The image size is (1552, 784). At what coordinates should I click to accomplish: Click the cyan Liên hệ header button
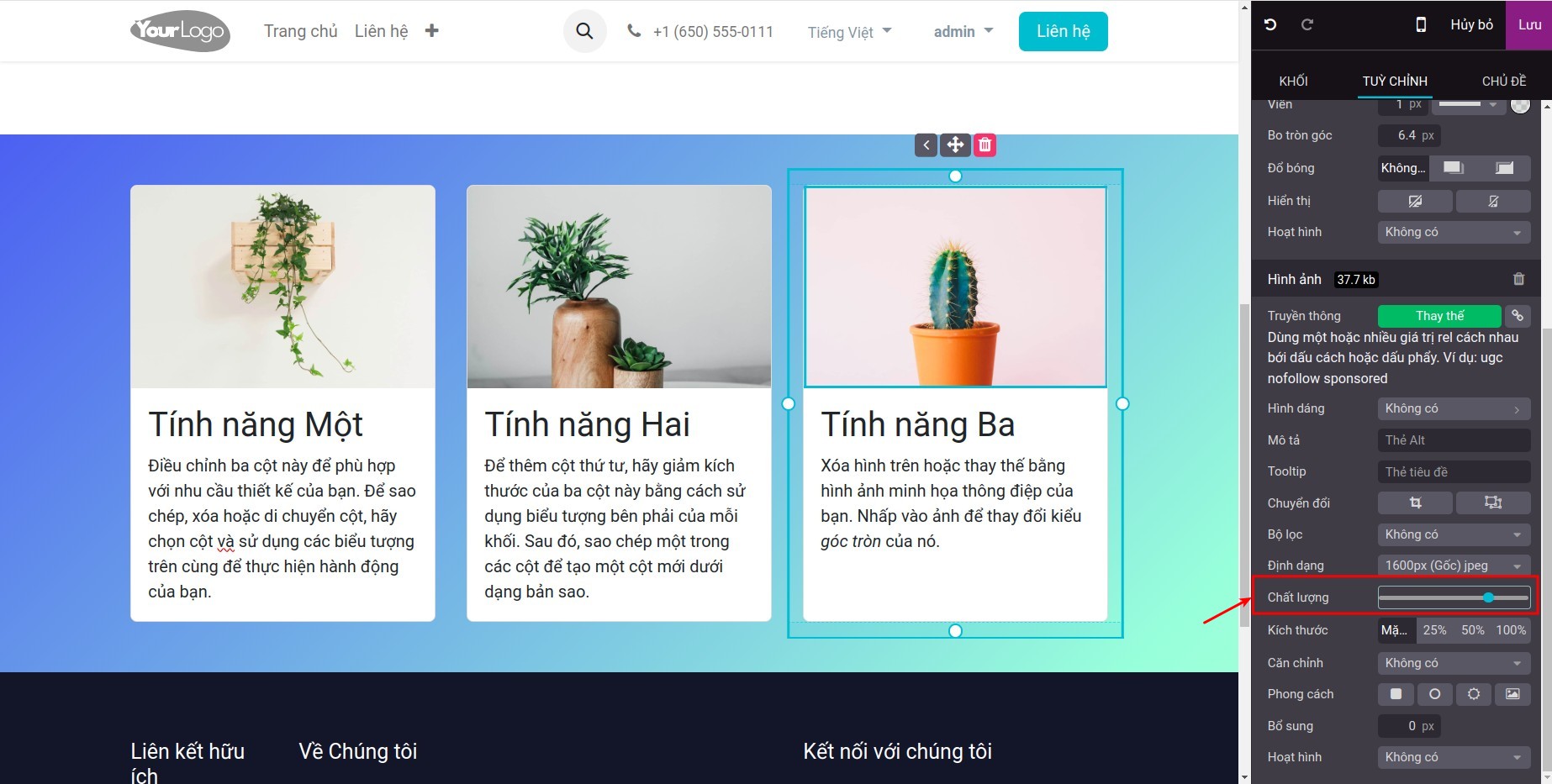pos(1063,31)
